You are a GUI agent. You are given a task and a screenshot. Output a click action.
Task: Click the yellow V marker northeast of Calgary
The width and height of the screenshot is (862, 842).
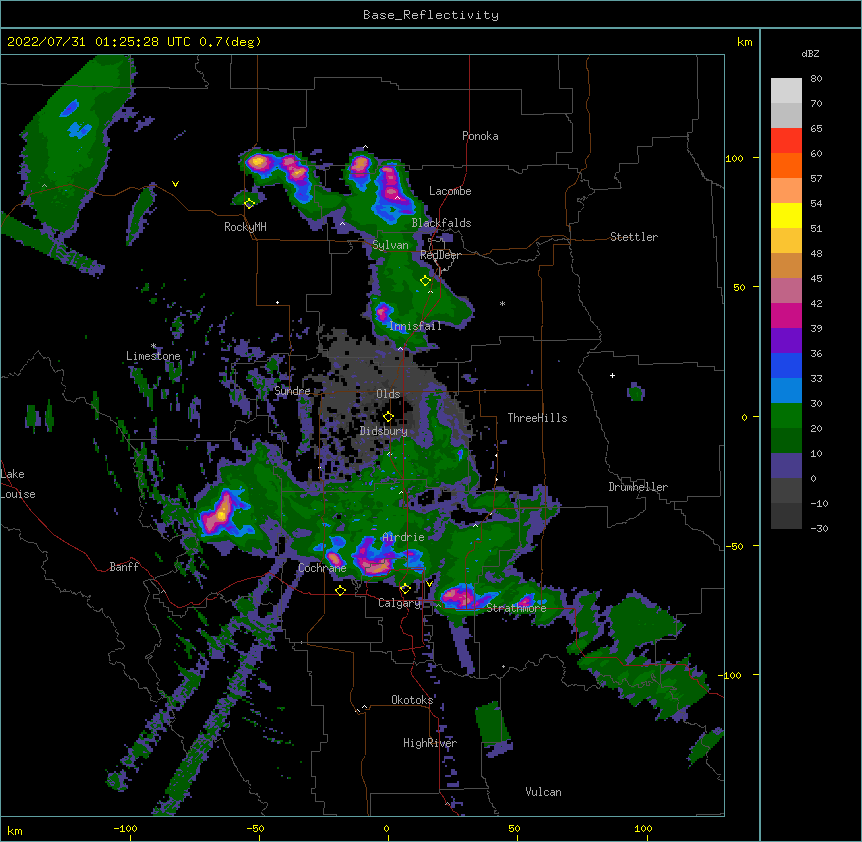tap(429, 584)
